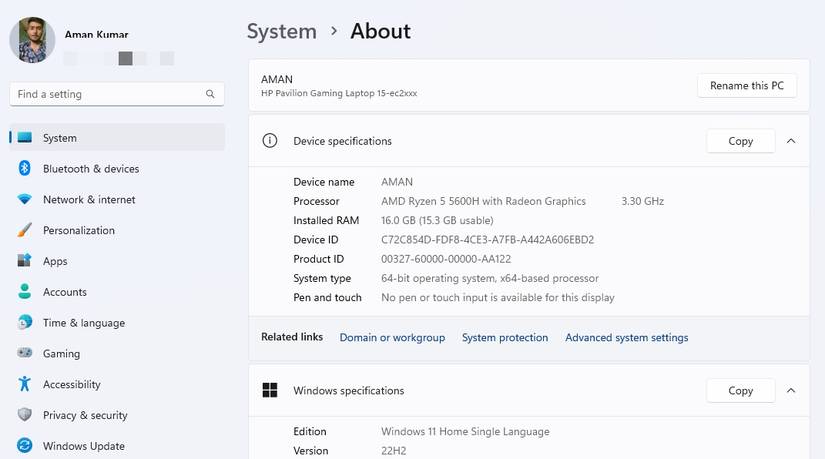Open Advanced system settings link
This screenshot has height=459, width=825.
point(626,338)
